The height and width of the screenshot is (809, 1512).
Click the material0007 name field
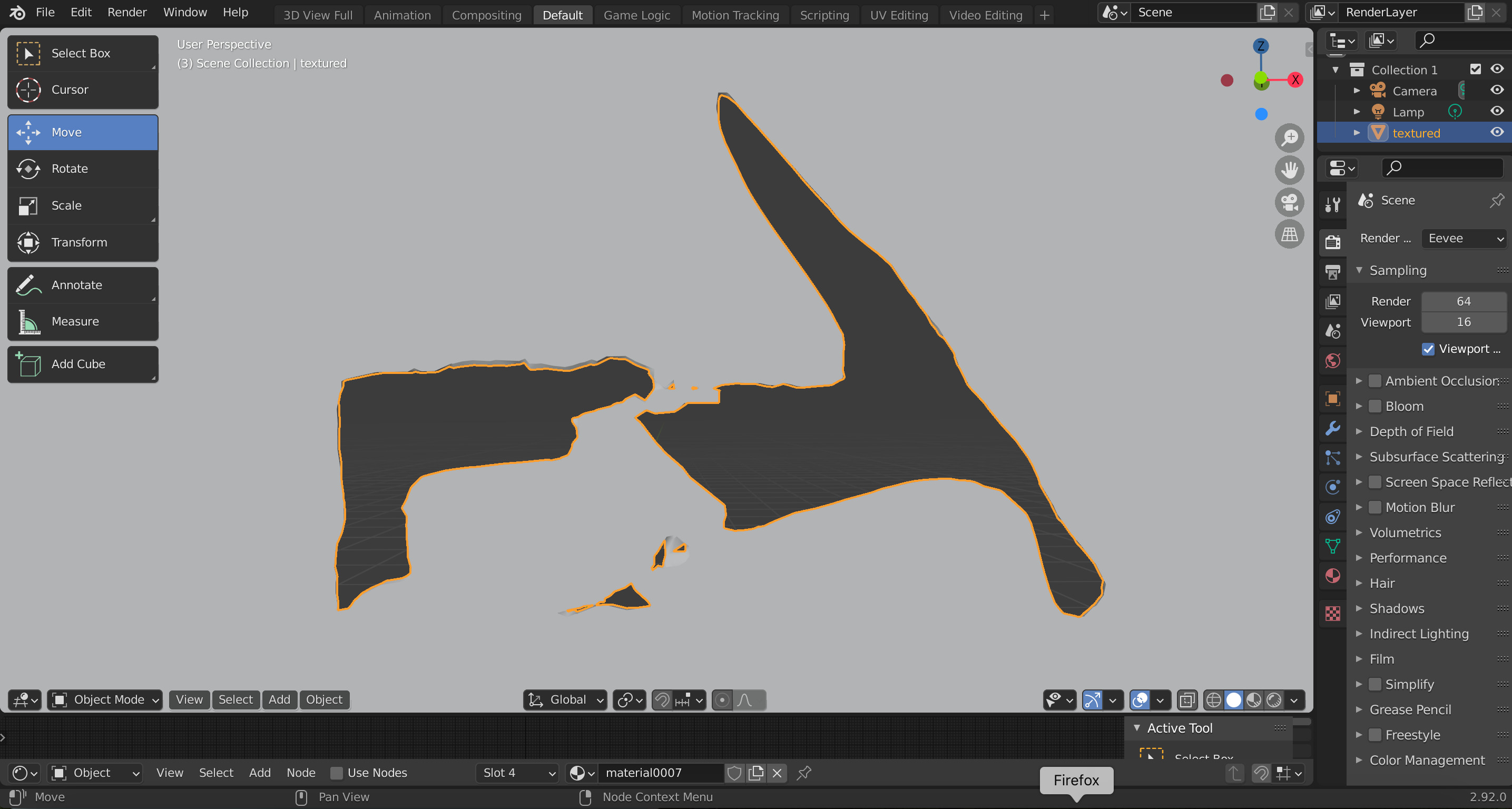[x=659, y=773]
